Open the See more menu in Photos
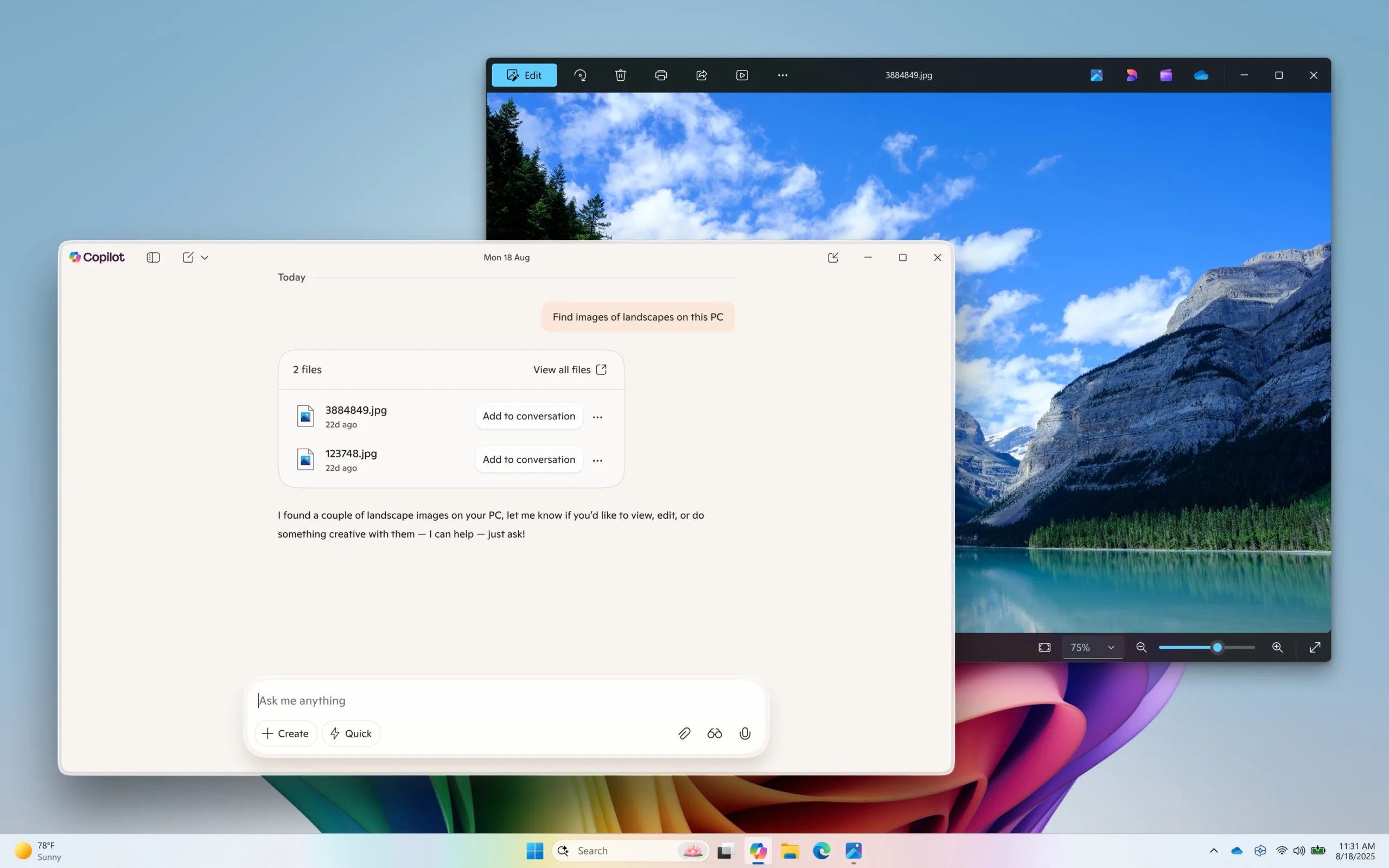Screen dimensions: 1389x868 click(782, 75)
